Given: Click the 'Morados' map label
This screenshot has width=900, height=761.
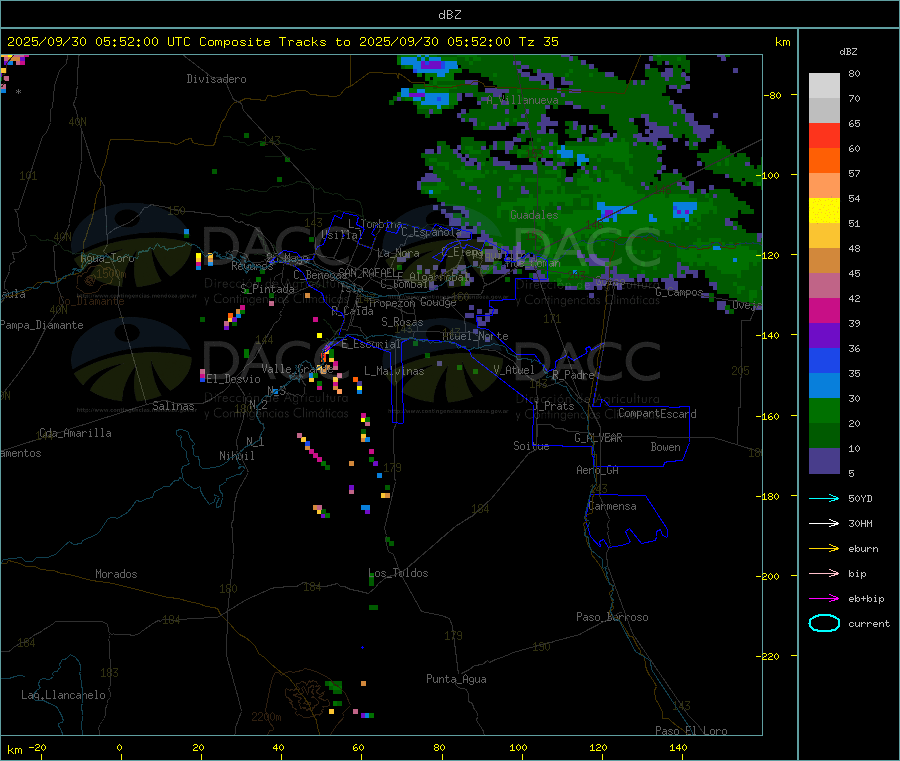Looking at the screenshot, I should click(x=116, y=574).
